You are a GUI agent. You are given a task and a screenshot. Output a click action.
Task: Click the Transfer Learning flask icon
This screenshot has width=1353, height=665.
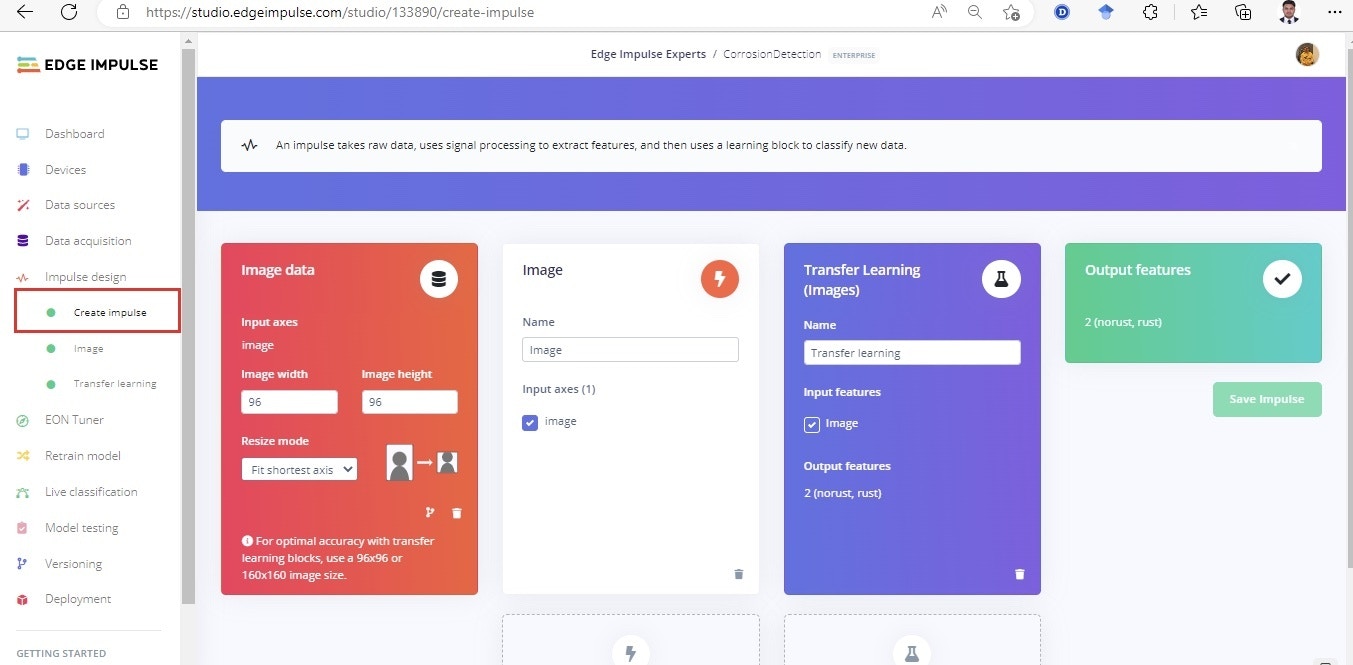point(1001,279)
